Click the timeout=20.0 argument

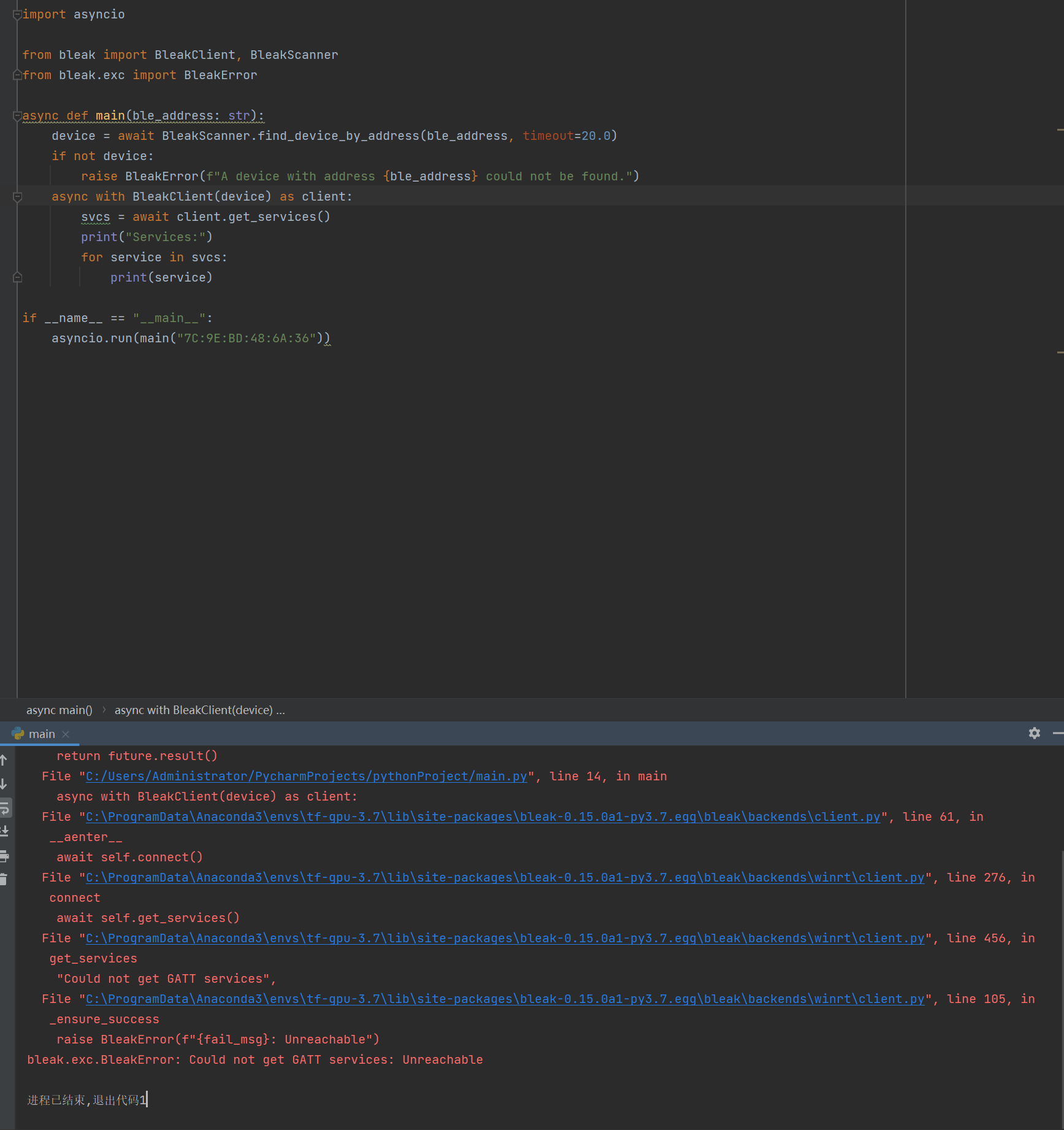pyautogui.click(x=566, y=136)
